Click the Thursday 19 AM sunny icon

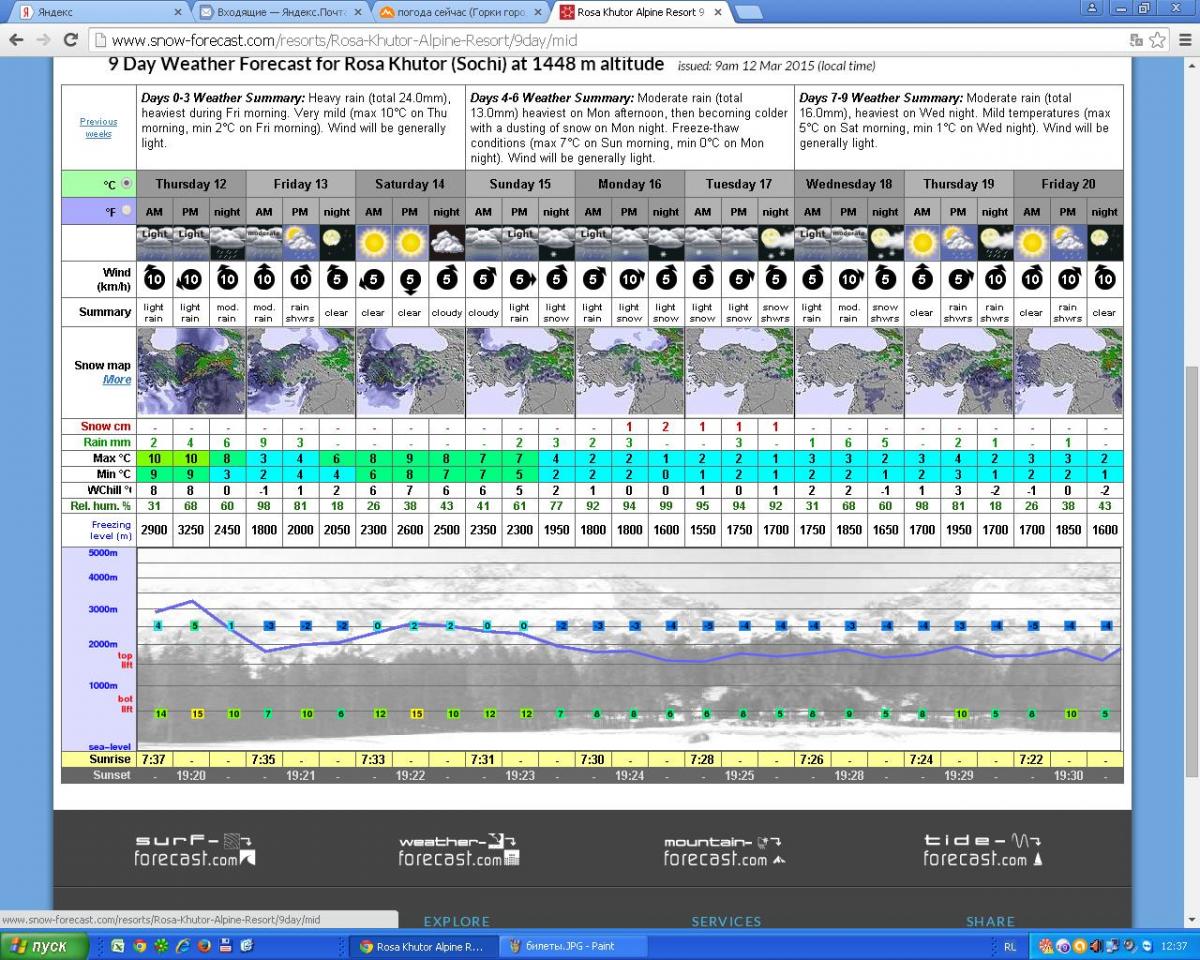[922, 243]
